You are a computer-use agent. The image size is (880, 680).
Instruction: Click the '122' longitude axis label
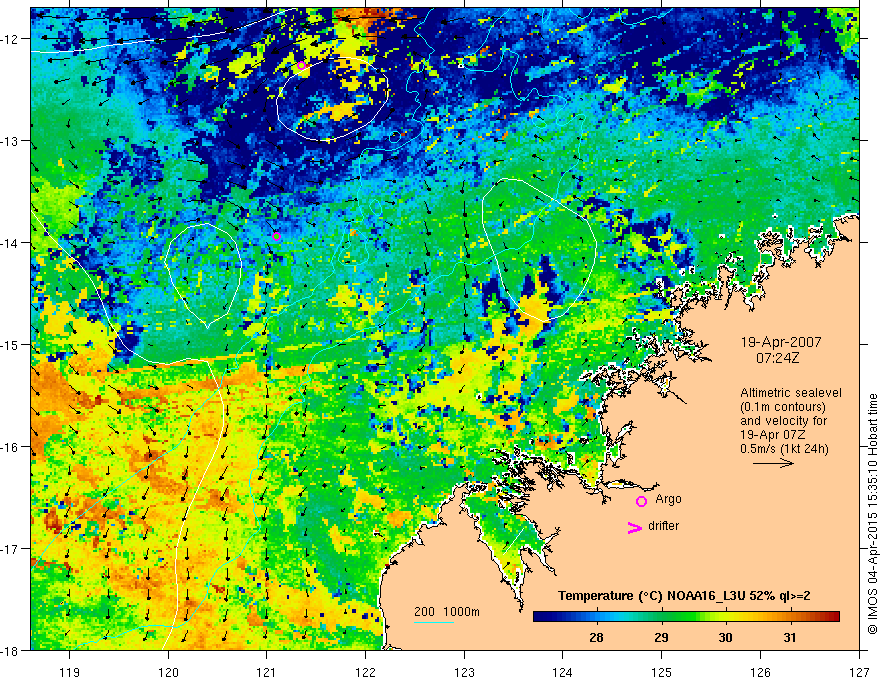365,672
